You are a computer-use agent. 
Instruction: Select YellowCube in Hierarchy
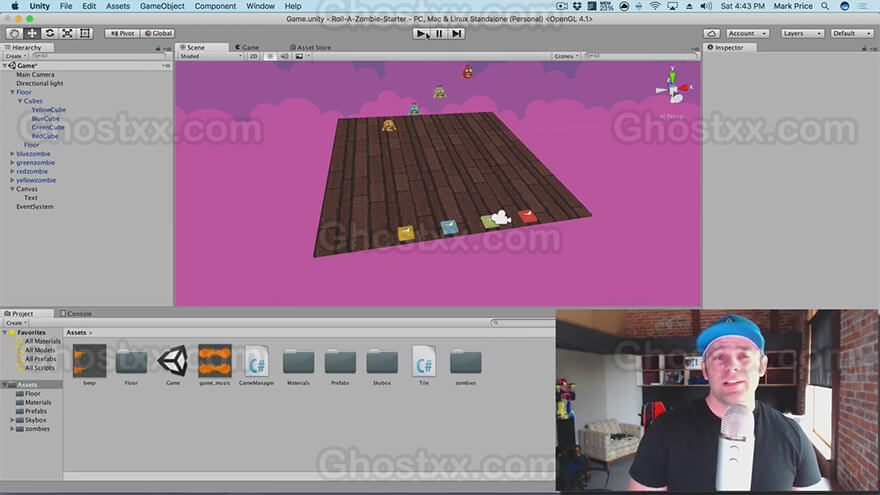coord(49,109)
